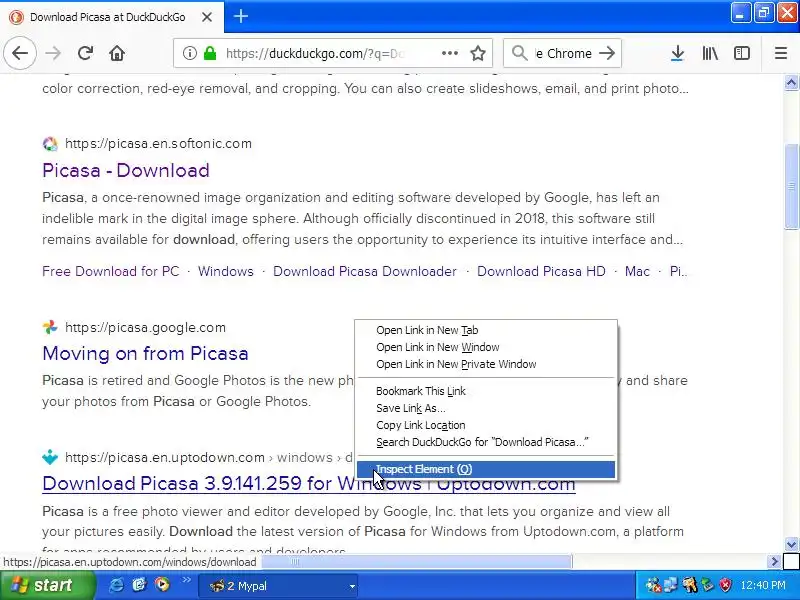Click the vertical scrollbar thumb
Image resolution: width=800 pixels, height=600 pixels.
coord(791,187)
